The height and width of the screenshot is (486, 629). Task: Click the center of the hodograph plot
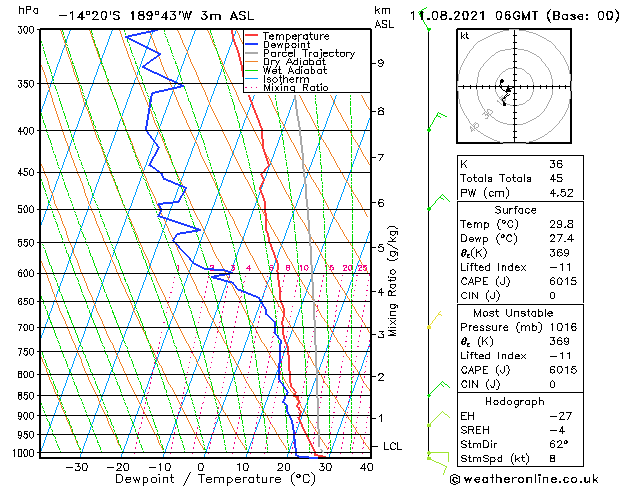pos(515,87)
